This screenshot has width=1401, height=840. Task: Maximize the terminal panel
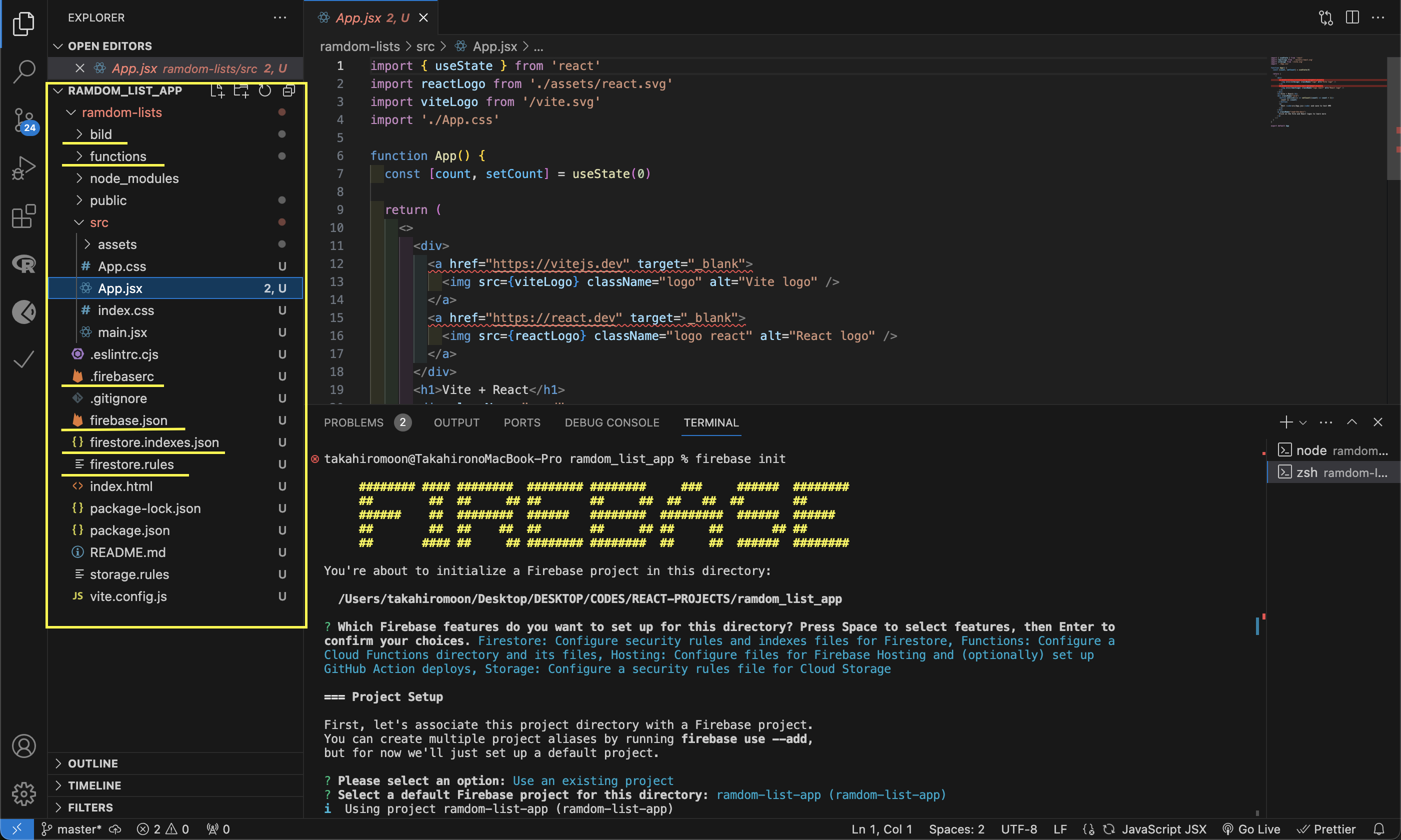coord(1352,421)
